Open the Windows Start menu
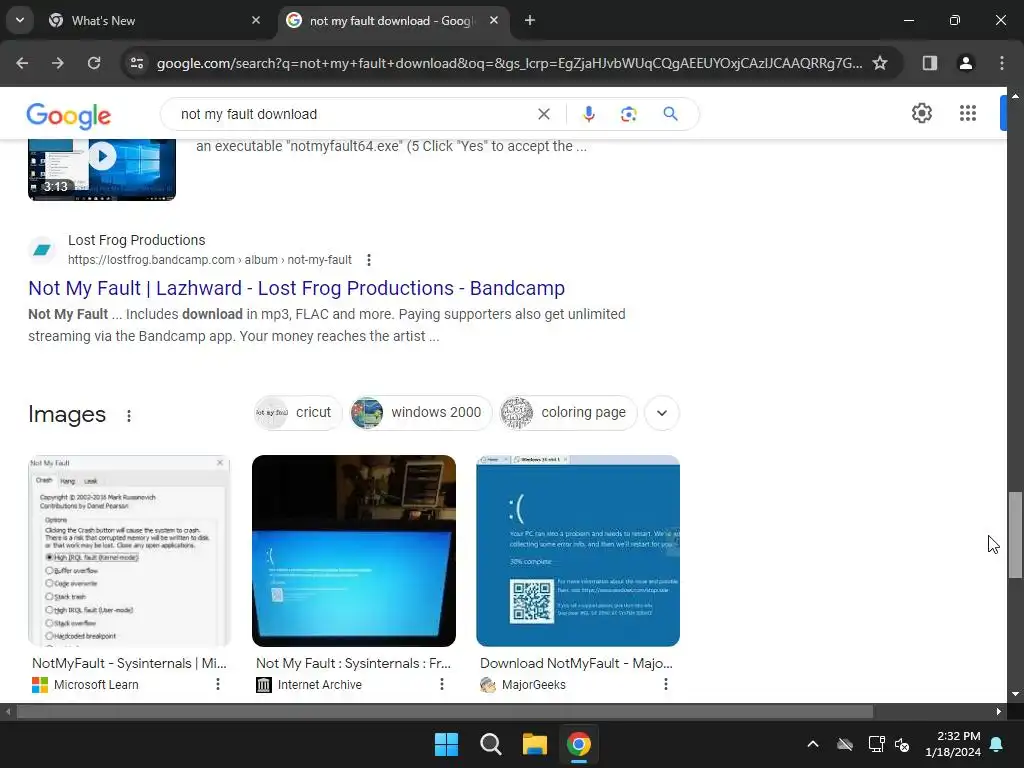The image size is (1024, 768). [447, 744]
